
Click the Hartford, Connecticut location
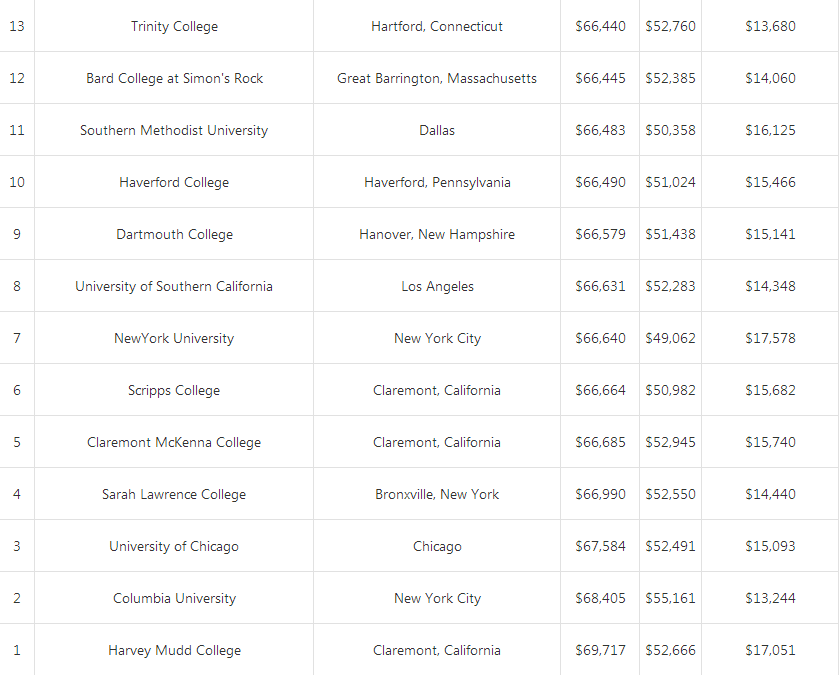pos(437,26)
